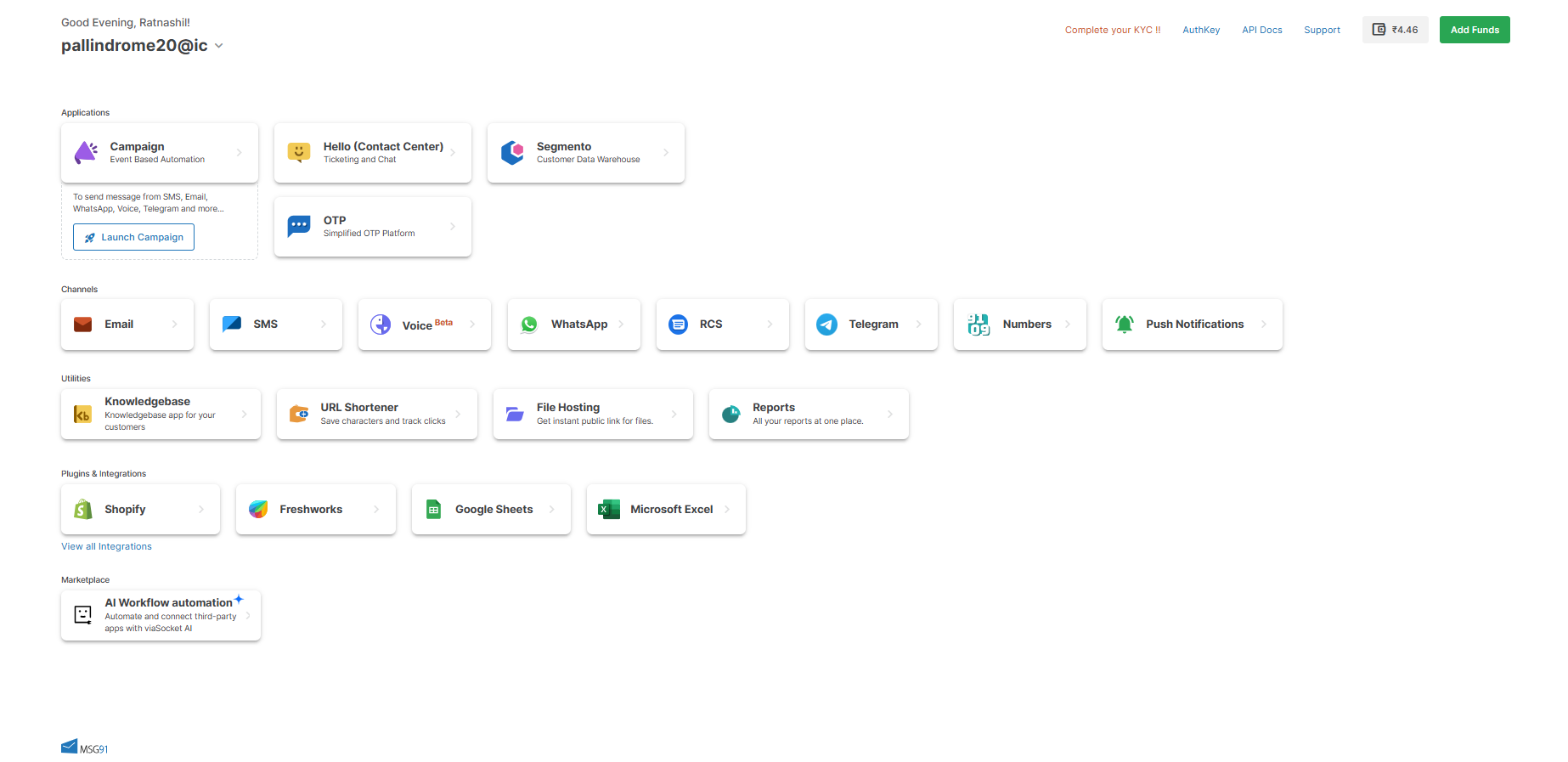Click the chevron on Campaign card
The height and width of the screenshot is (762, 1568).
tap(240, 153)
